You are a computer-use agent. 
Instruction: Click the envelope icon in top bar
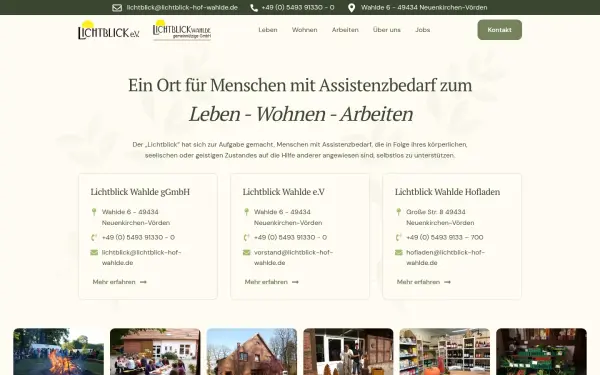(117, 8)
